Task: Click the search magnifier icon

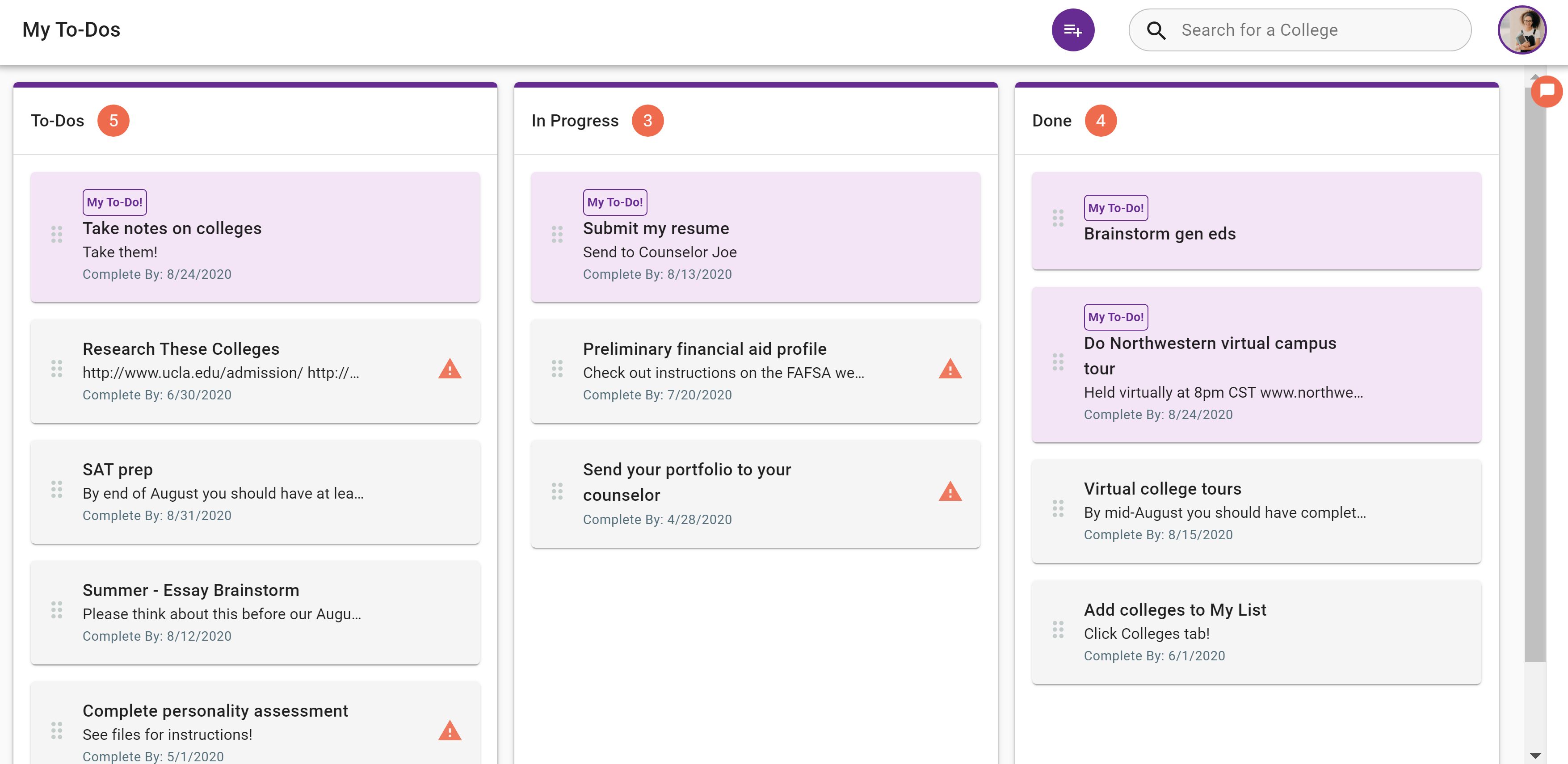Action: (1156, 30)
